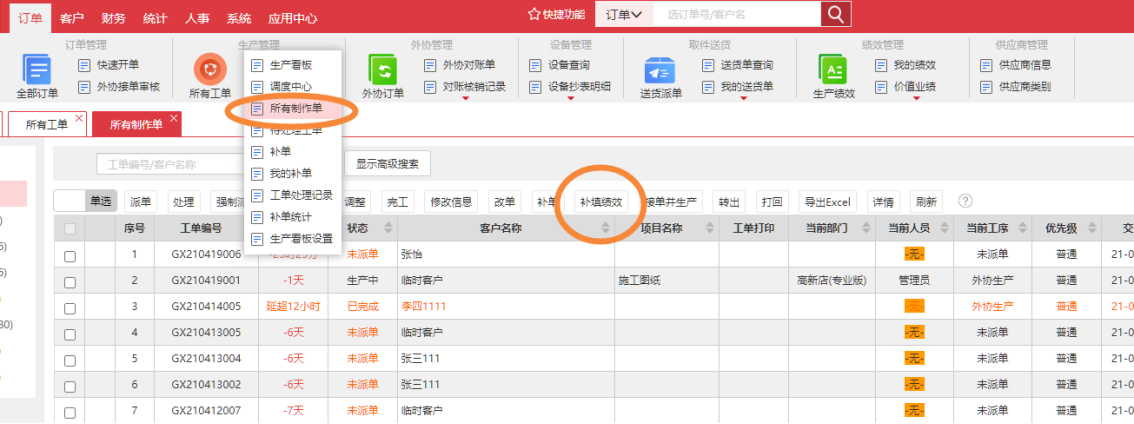Open 生产绩效 green icon
Screen dimensions: 1134x424
click(833, 70)
